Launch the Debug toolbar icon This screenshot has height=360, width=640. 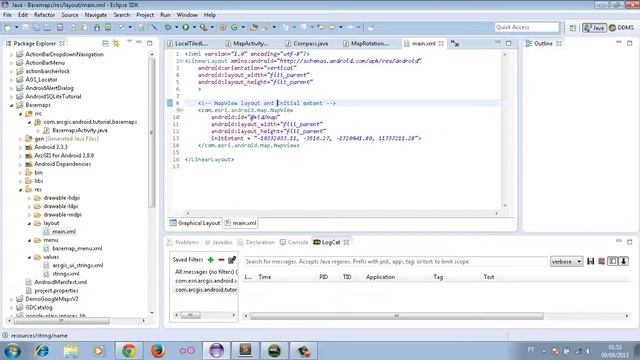[x=168, y=27]
